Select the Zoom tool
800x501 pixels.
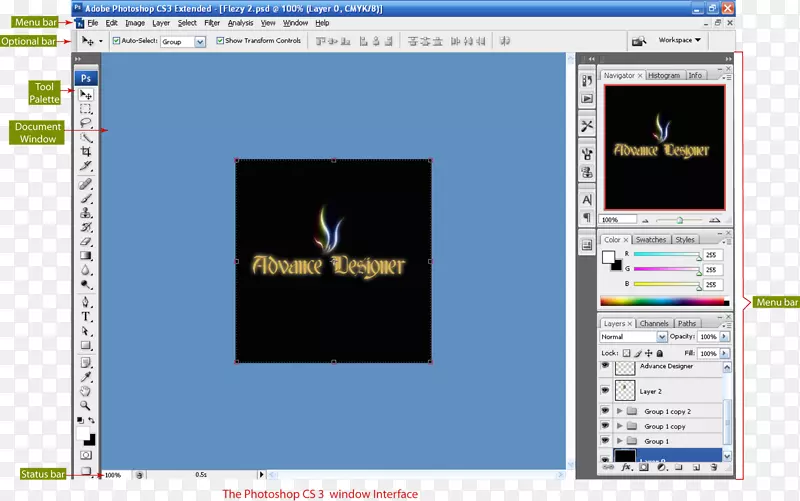tap(86, 406)
